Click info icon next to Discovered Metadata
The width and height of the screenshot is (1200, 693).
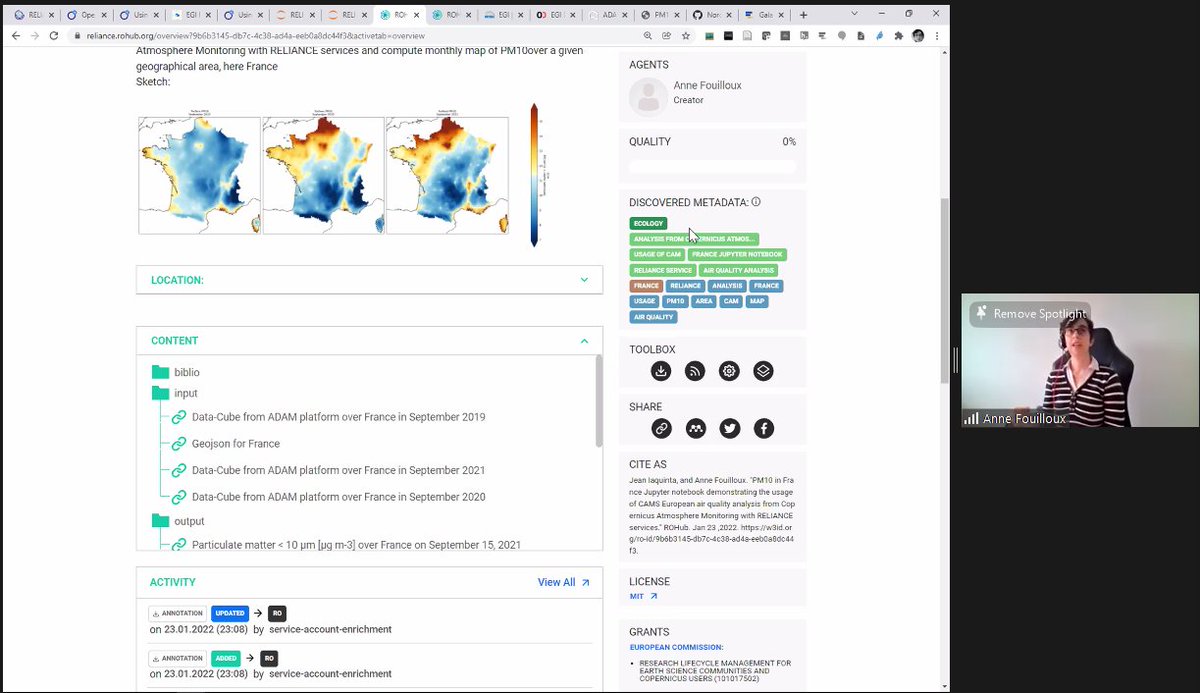(756, 202)
